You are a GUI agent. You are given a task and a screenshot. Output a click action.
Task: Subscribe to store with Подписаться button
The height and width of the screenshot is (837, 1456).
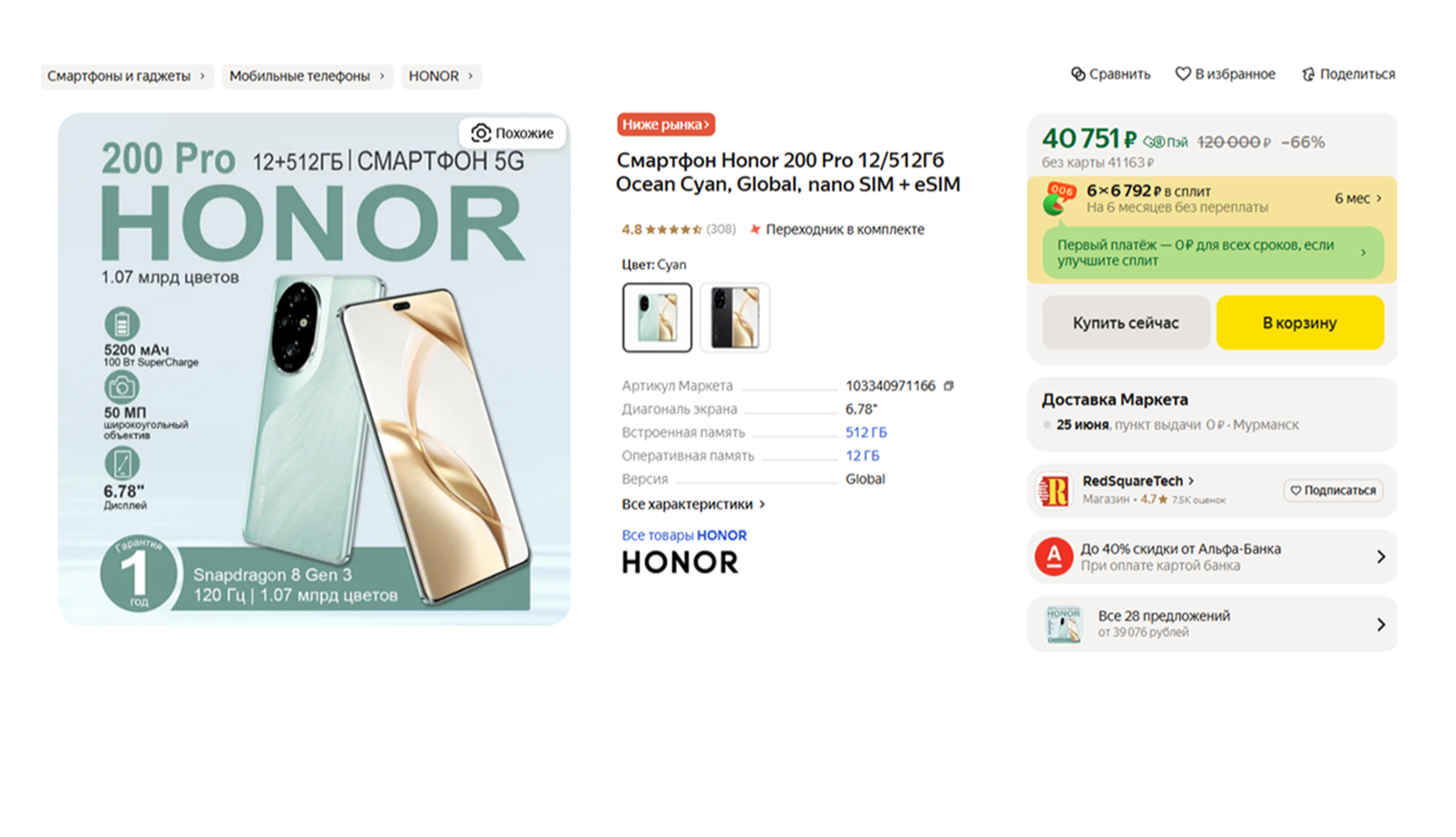click(1332, 490)
